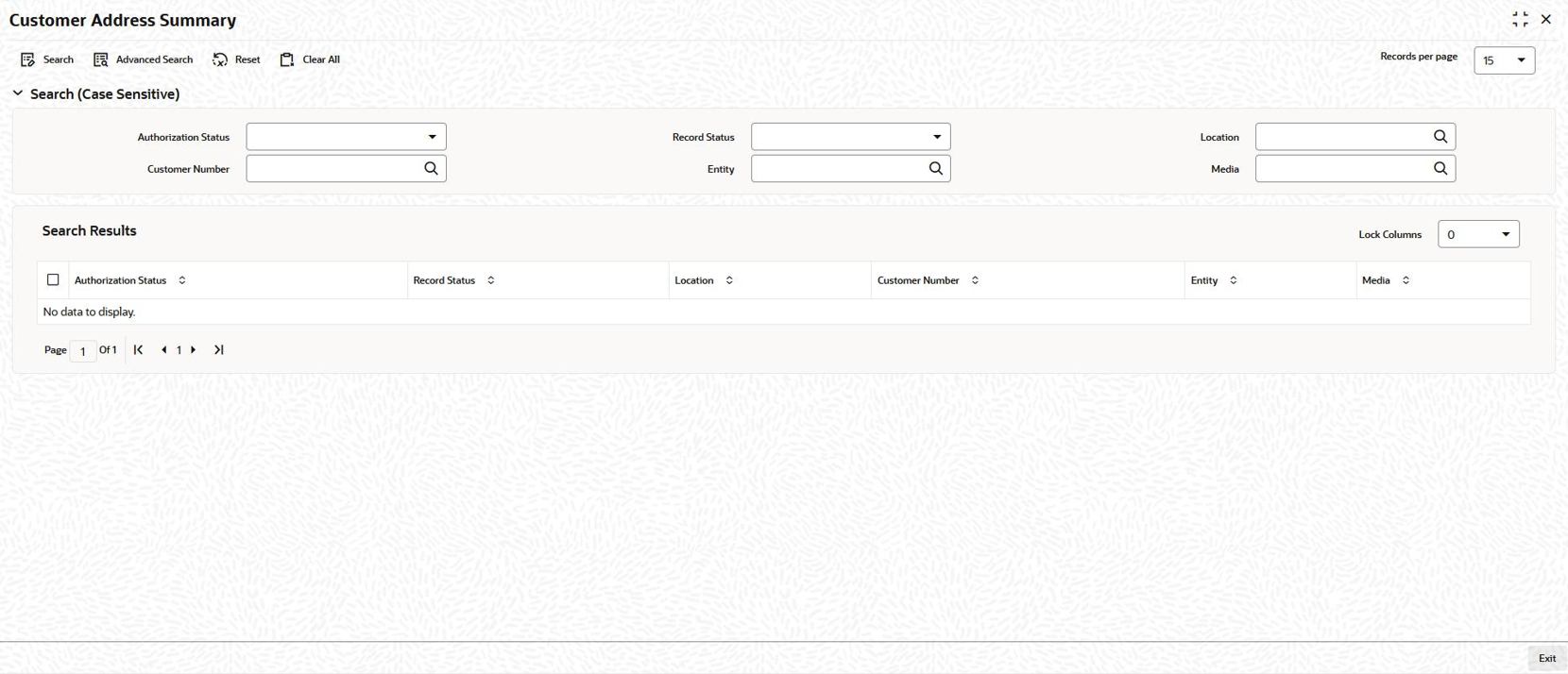Click the Customer Number lookup magnifier icon
The image size is (1568, 674).
[431, 168]
